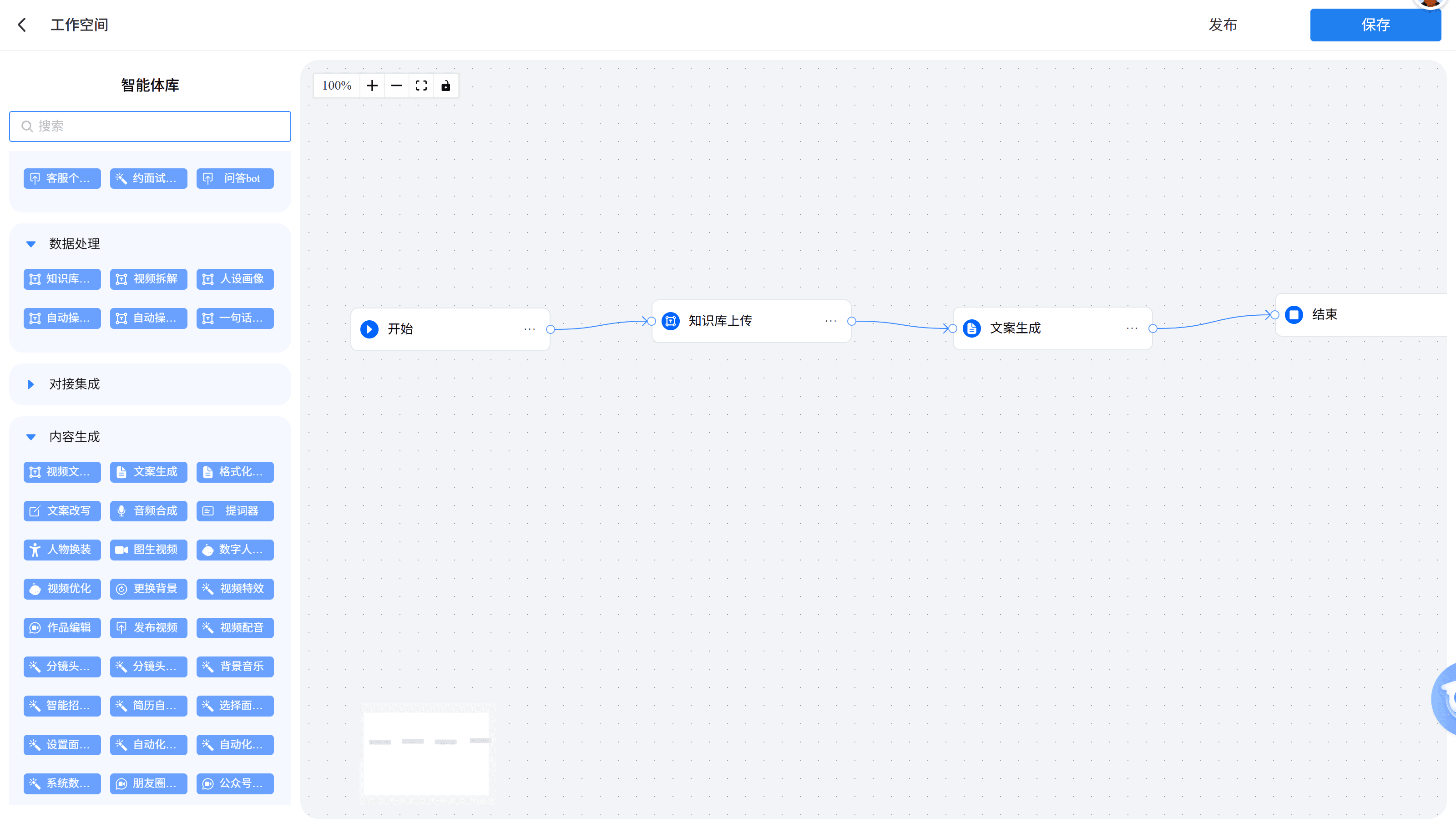Image resolution: width=1456 pixels, height=828 pixels.
Task: Click the canvas minimap thumbnail
Action: click(427, 753)
